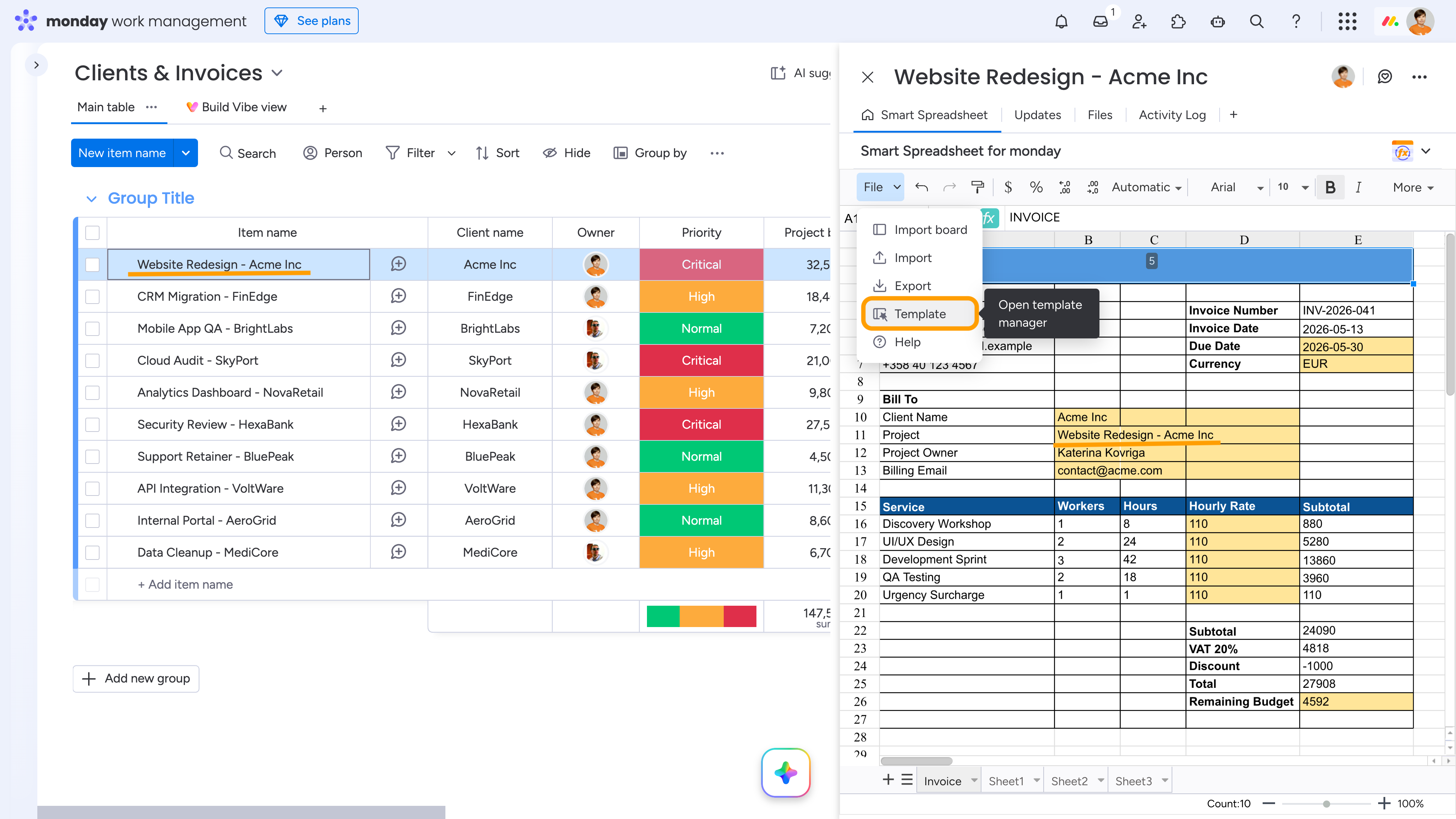The width and height of the screenshot is (1456, 819).
Task: Click the undo arrow in spreadsheet toolbar
Action: [x=921, y=187]
